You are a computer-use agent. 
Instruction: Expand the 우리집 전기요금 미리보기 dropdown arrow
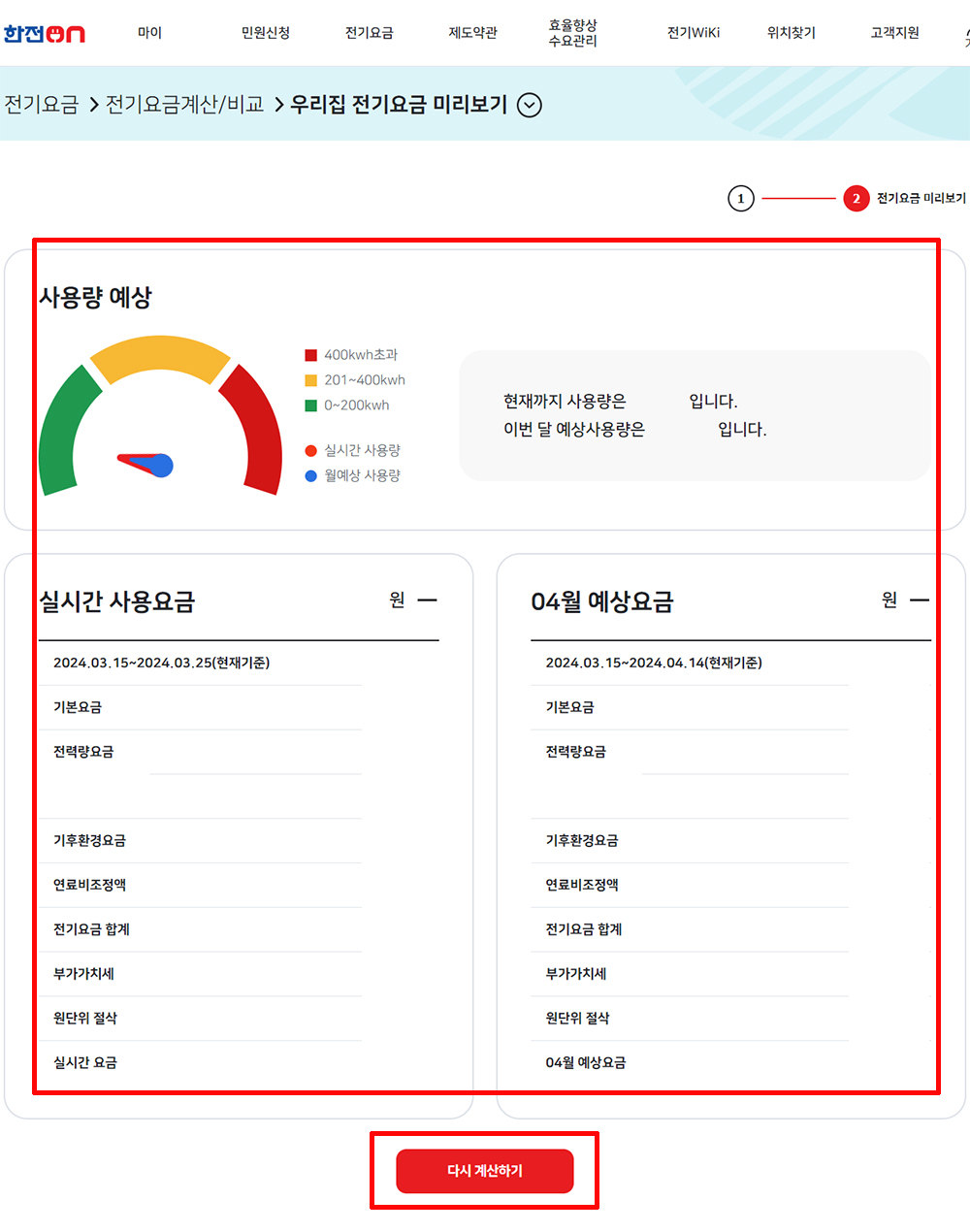pos(530,105)
